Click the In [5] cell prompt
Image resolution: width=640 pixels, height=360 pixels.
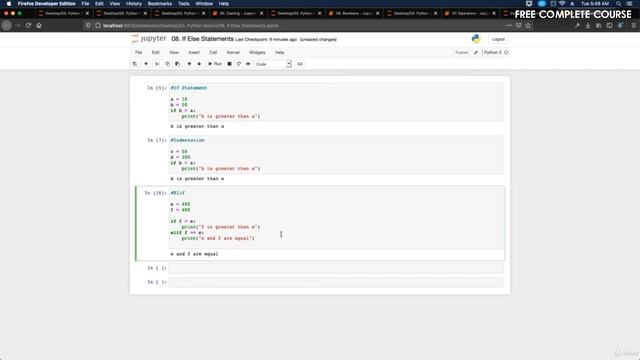[x=157, y=88]
